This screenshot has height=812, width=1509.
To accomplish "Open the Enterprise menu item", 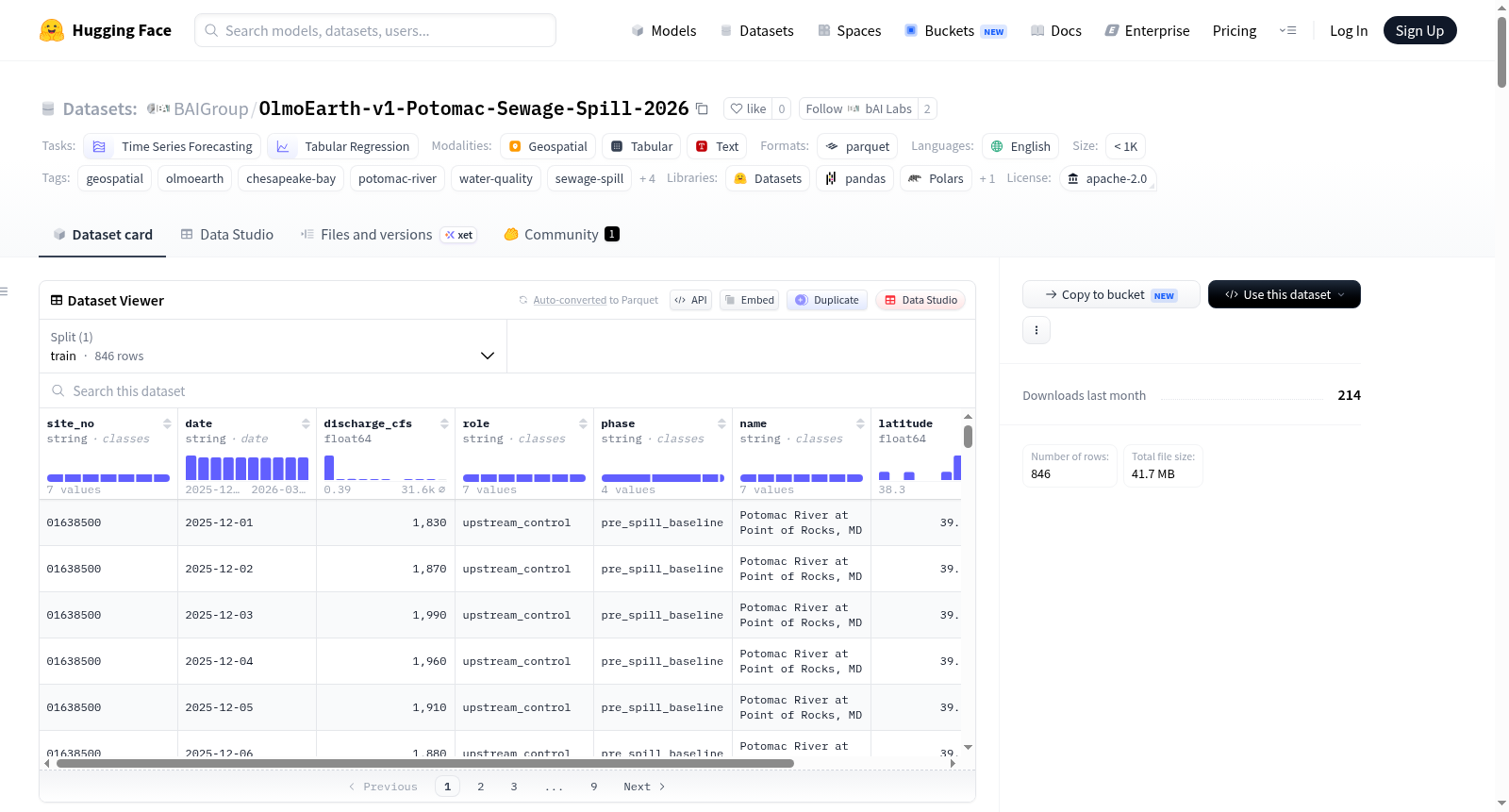I will pos(1148,30).
